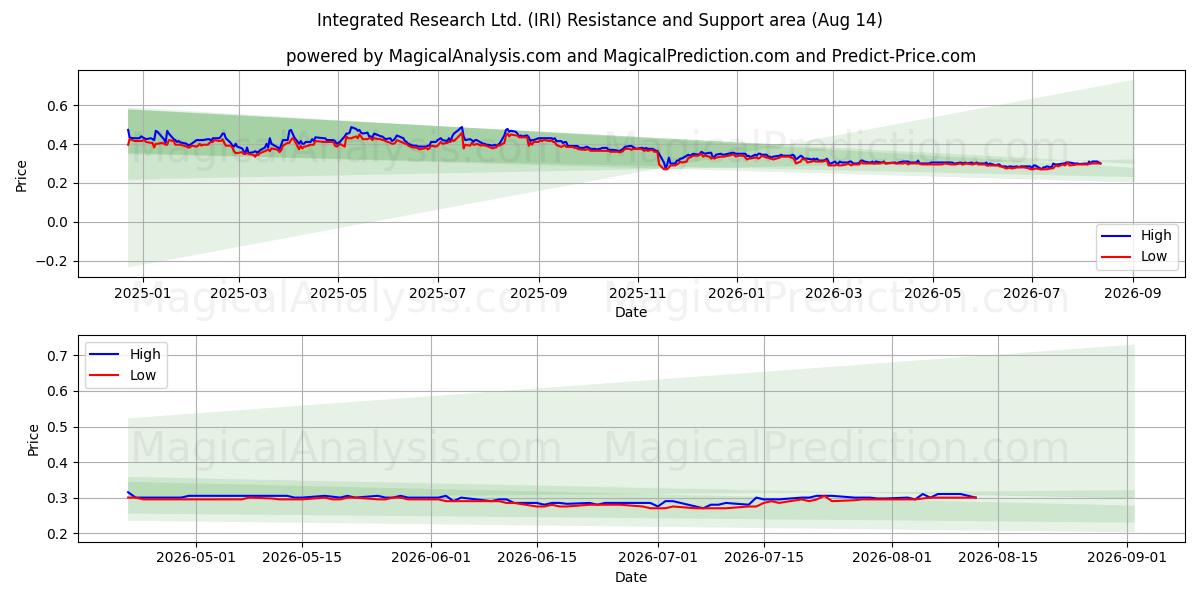
Task: Click the '2026-07-15' tick label
Action: coord(765,558)
